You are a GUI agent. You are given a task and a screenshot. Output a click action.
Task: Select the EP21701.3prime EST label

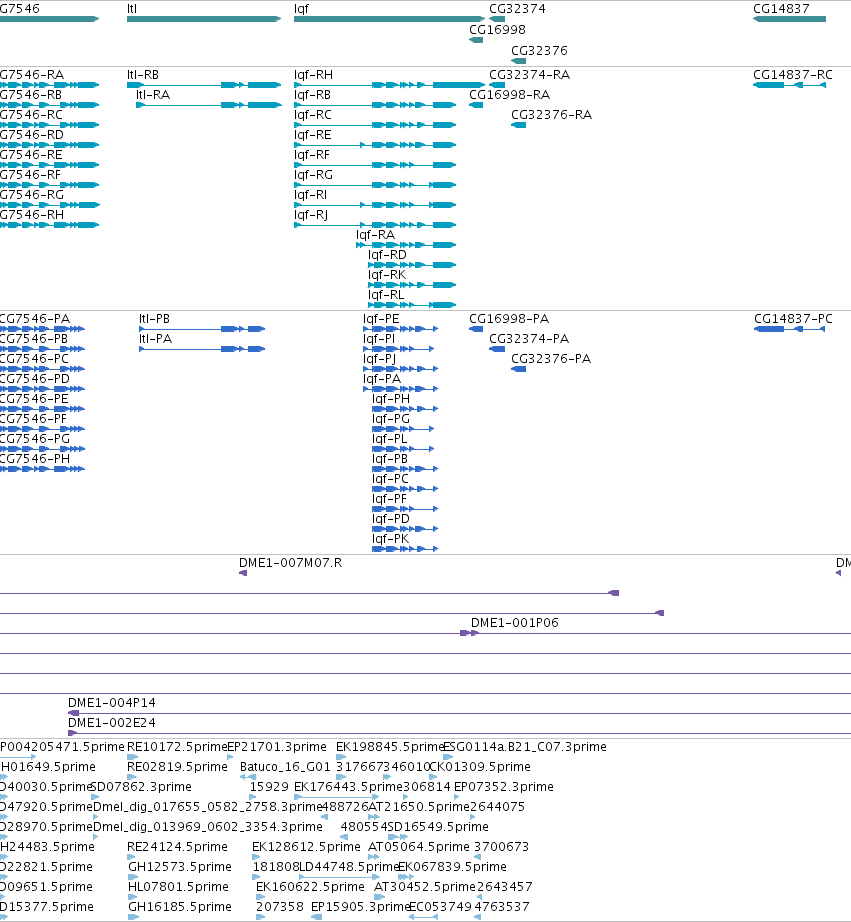click(x=277, y=747)
